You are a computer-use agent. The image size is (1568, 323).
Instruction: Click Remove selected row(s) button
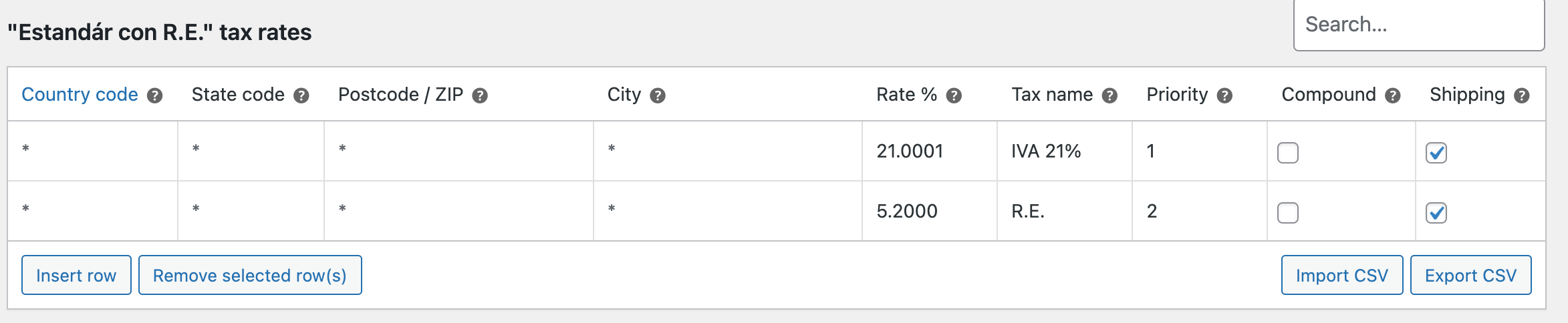click(x=250, y=275)
